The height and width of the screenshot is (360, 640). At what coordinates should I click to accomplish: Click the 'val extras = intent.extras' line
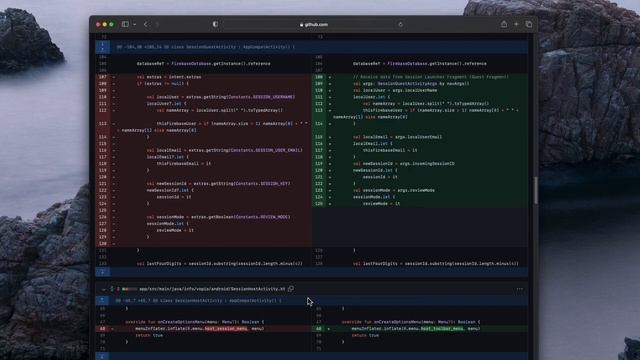[x=169, y=77]
